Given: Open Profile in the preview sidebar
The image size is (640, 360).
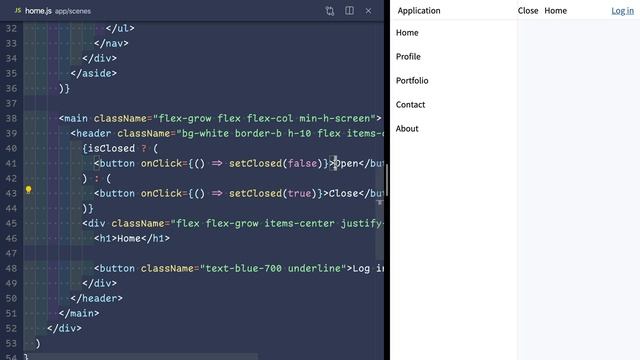Looking at the screenshot, I should [408, 57].
